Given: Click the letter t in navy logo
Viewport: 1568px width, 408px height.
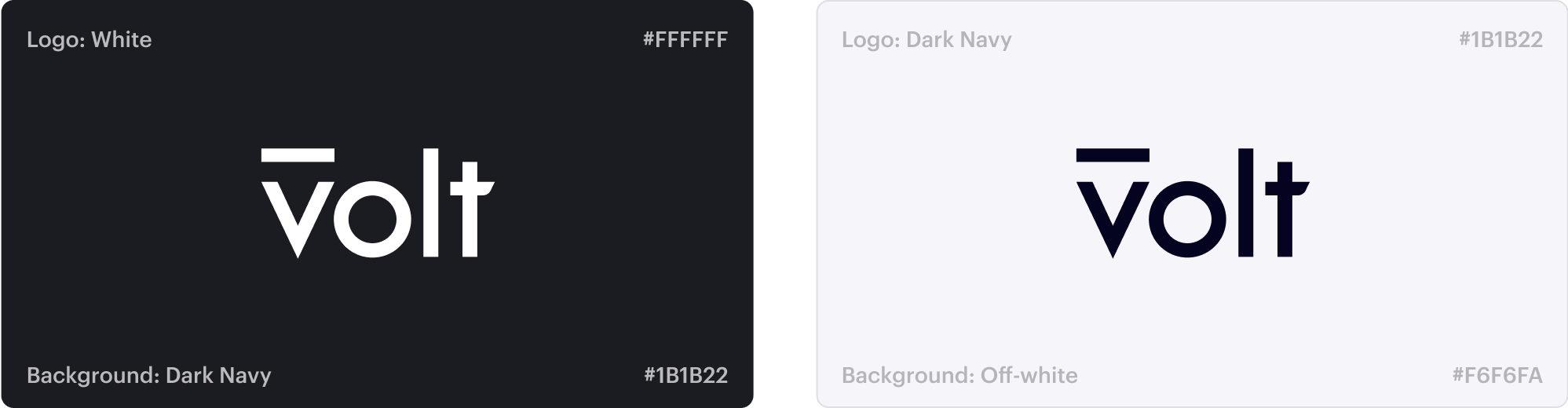Looking at the screenshot, I should coord(1287,209).
